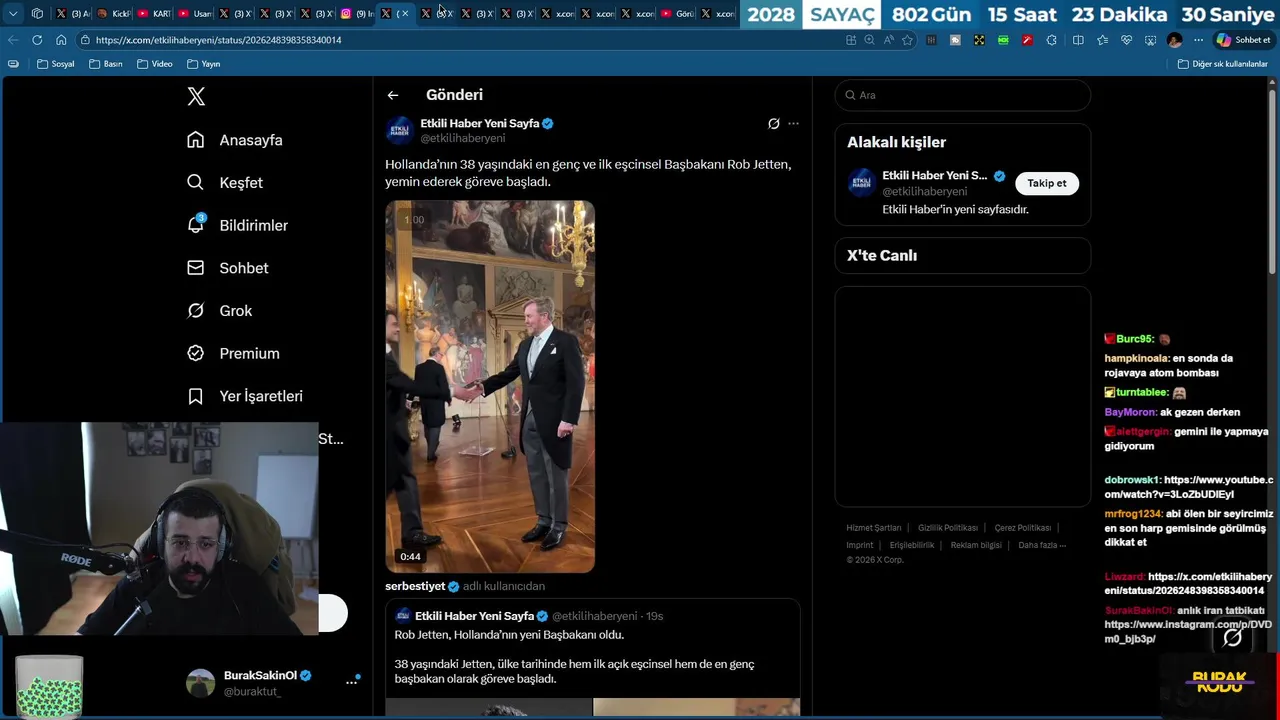1280x720 pixels.
Task: Switch to Instagram tab
Action: [356, 14]
